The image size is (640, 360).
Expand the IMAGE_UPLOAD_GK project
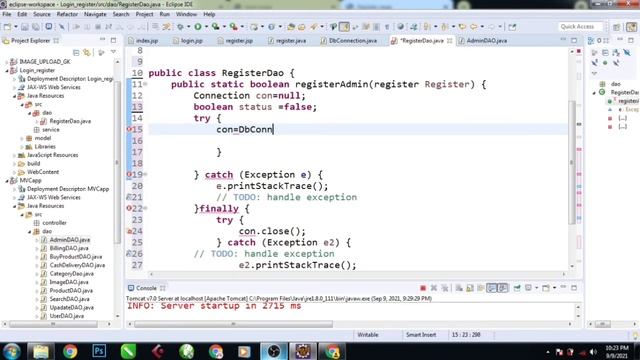7,62
